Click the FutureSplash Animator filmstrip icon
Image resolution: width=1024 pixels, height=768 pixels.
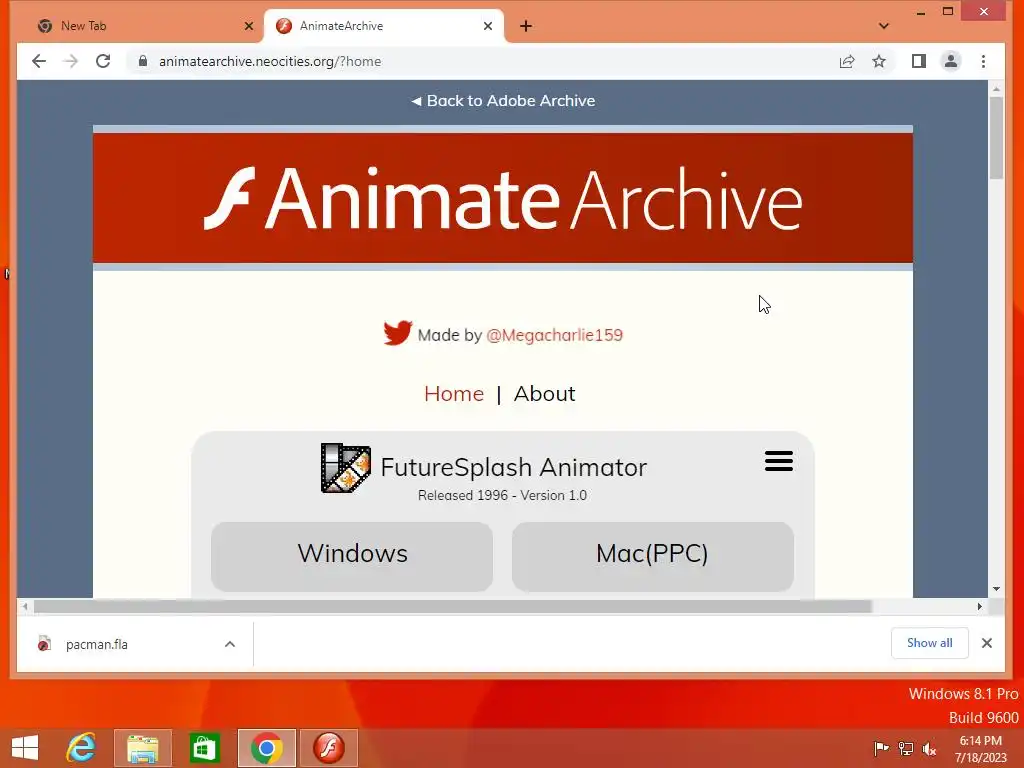(x=346, y=468)
